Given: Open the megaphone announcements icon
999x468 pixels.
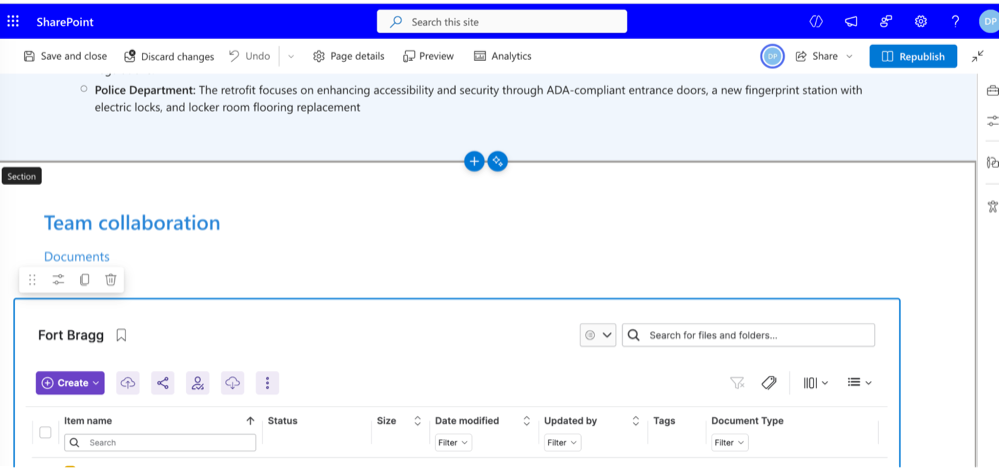Looking at the screenshot, I should [851, 22].
